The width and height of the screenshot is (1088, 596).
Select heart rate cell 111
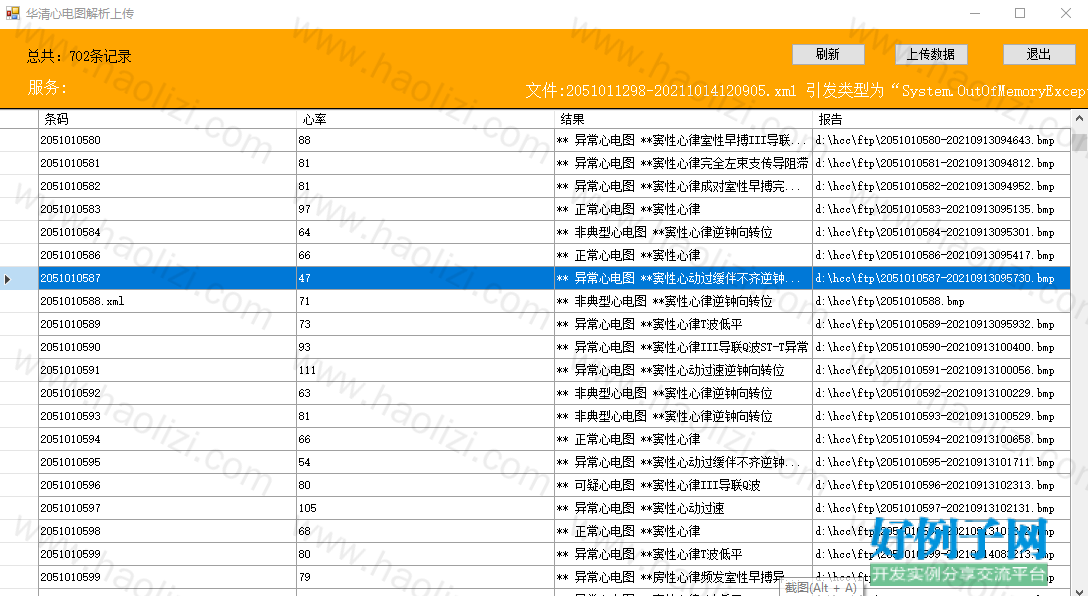(425, 370)
